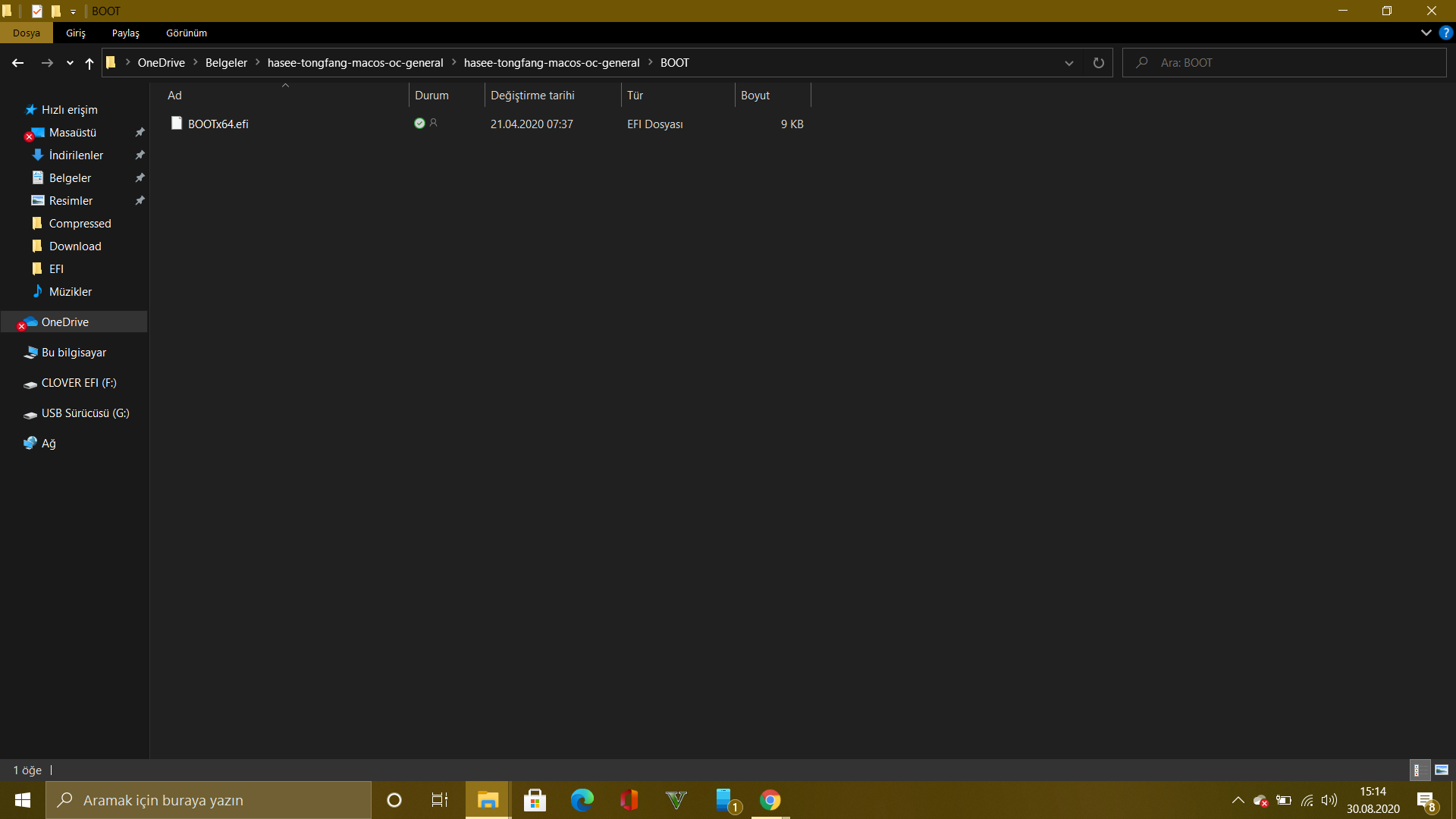Click the Up directory arrow

pos(89,63)
